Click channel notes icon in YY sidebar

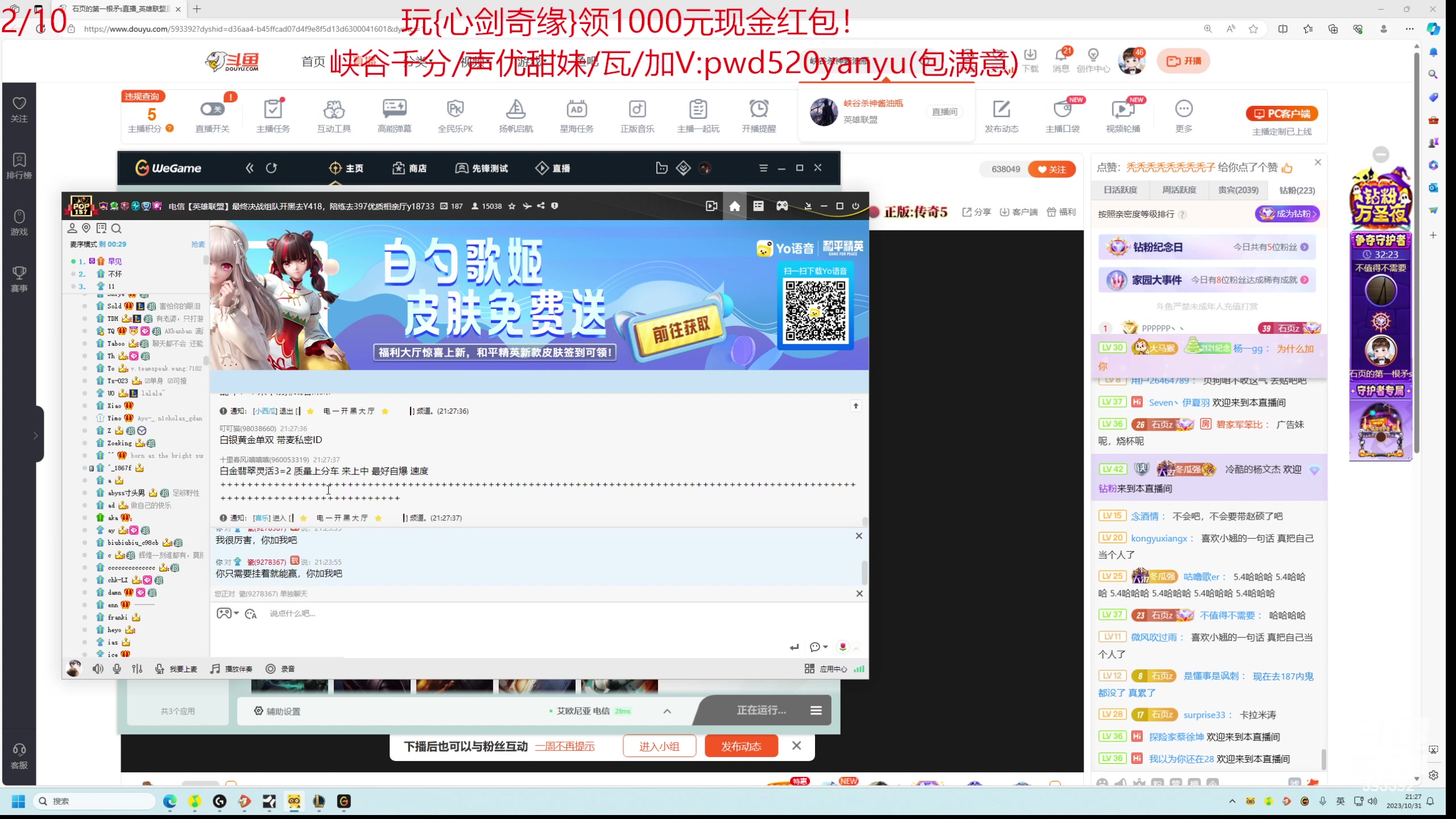click(101, 228)
